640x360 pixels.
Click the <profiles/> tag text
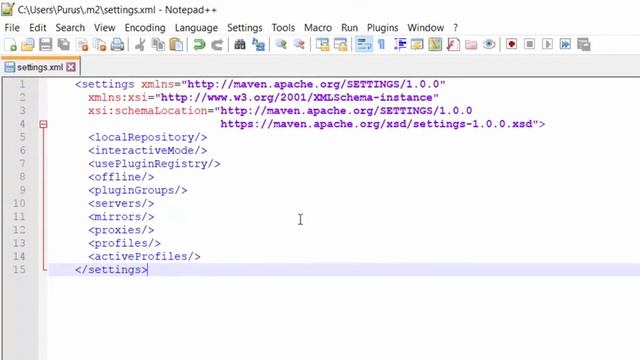[x=124, y=243]
